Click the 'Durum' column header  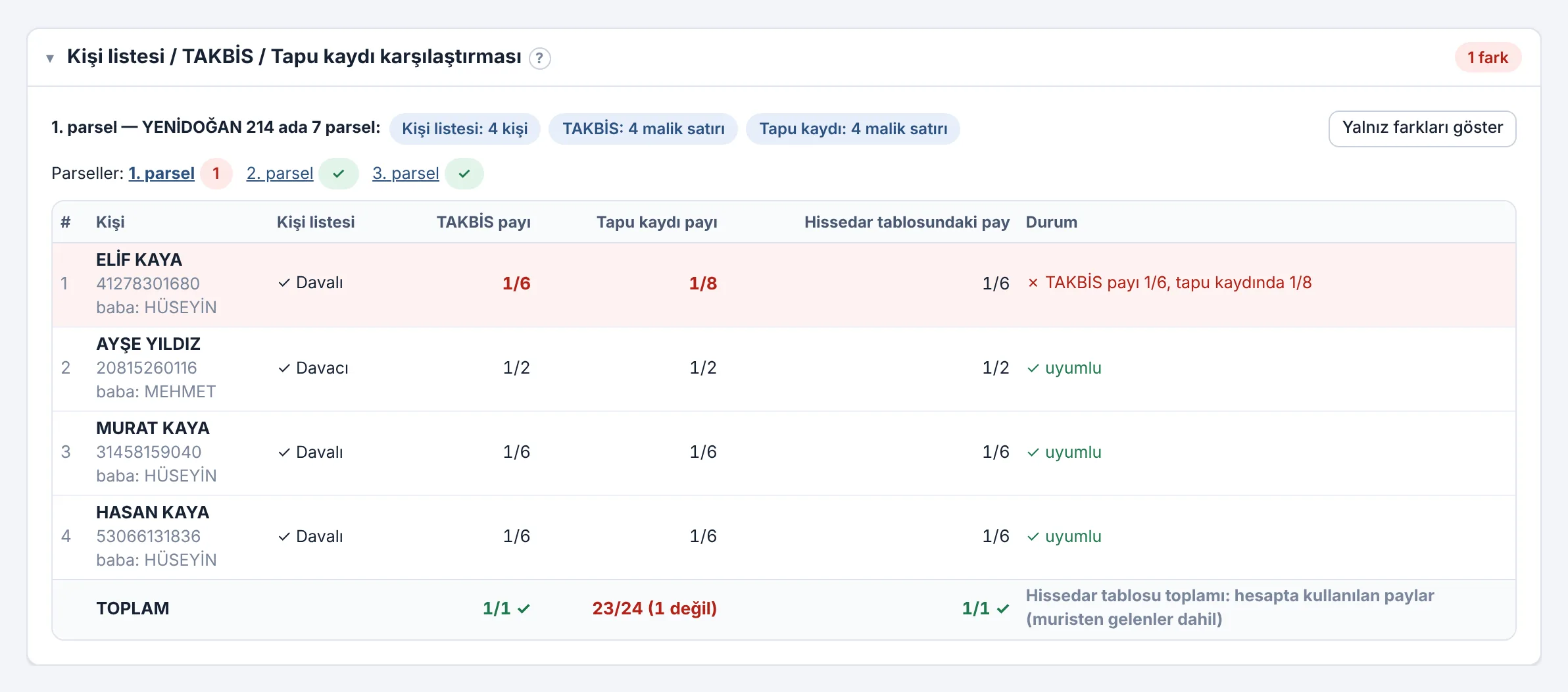pos(1052,222)
